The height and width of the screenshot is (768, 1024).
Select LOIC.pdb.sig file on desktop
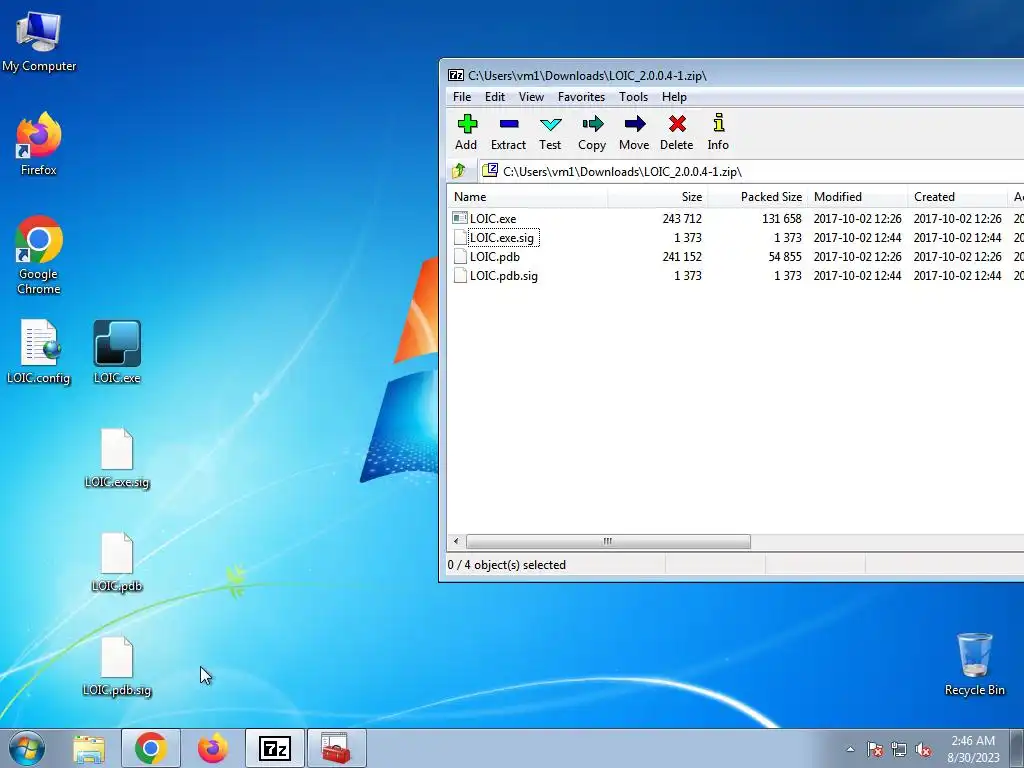click(117, 667)
